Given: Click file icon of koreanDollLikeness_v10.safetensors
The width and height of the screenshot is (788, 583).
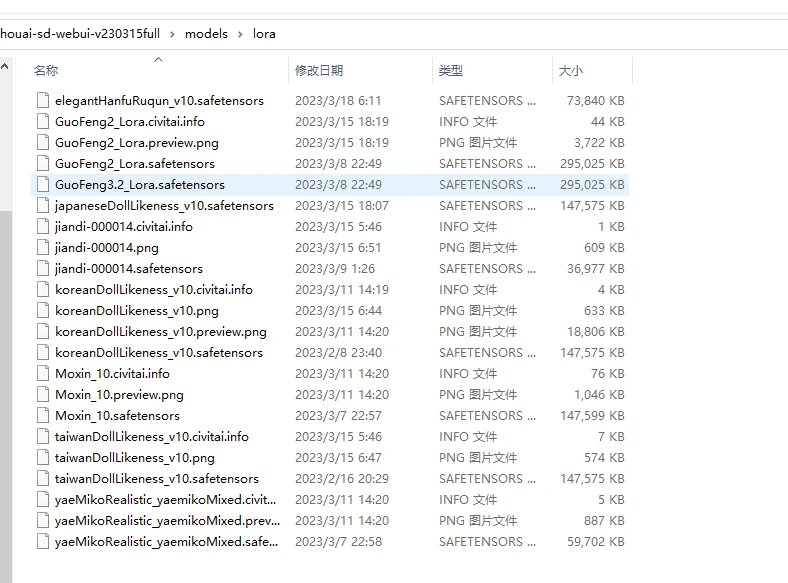Looking at the screenshot, I should 43,353.
